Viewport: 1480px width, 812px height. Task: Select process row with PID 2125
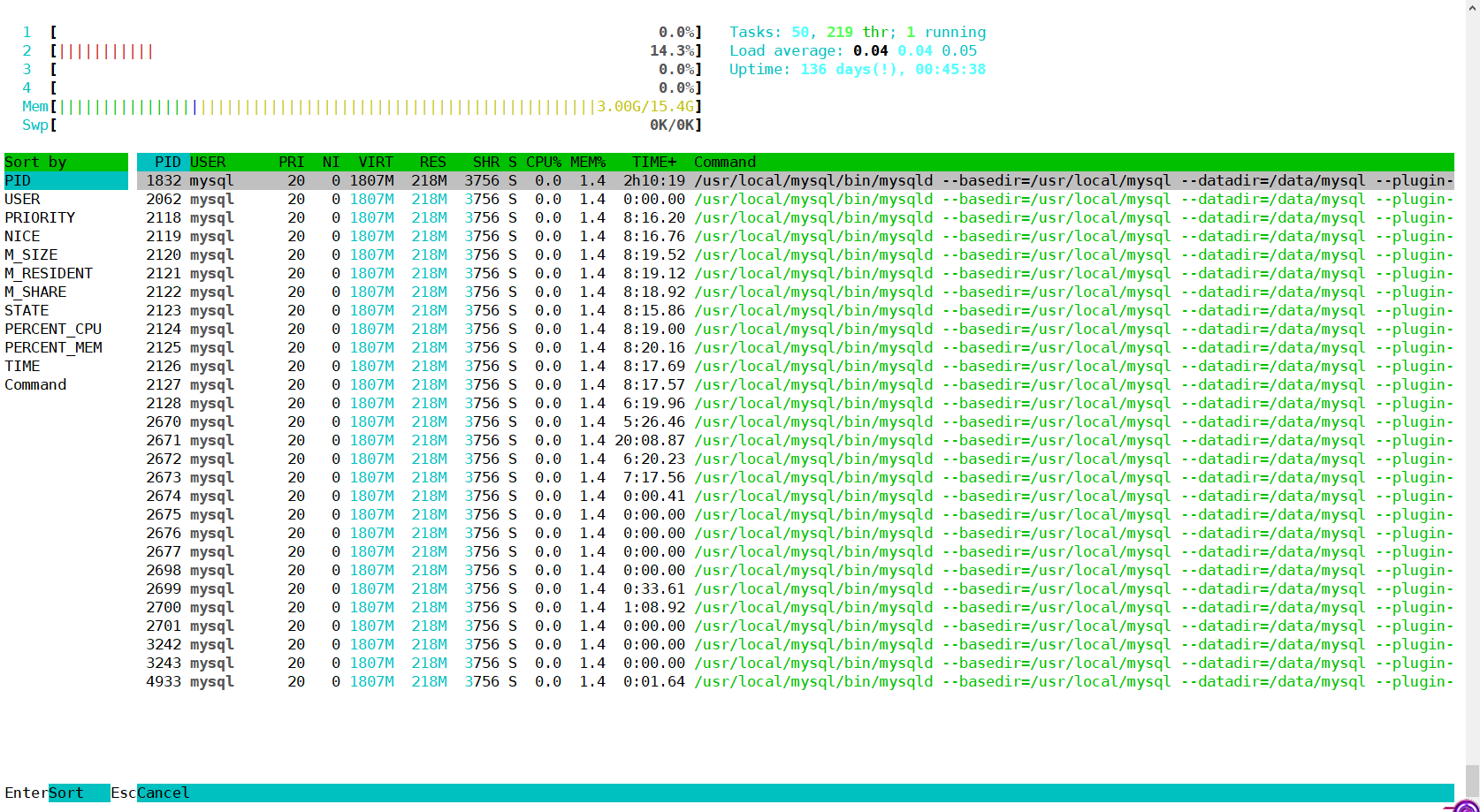point(796,347)
